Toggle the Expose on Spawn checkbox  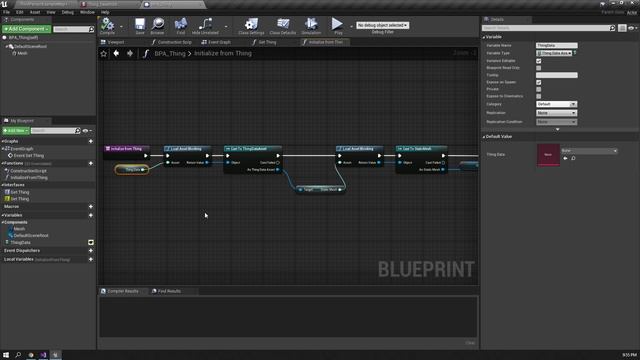pos(539,82)
